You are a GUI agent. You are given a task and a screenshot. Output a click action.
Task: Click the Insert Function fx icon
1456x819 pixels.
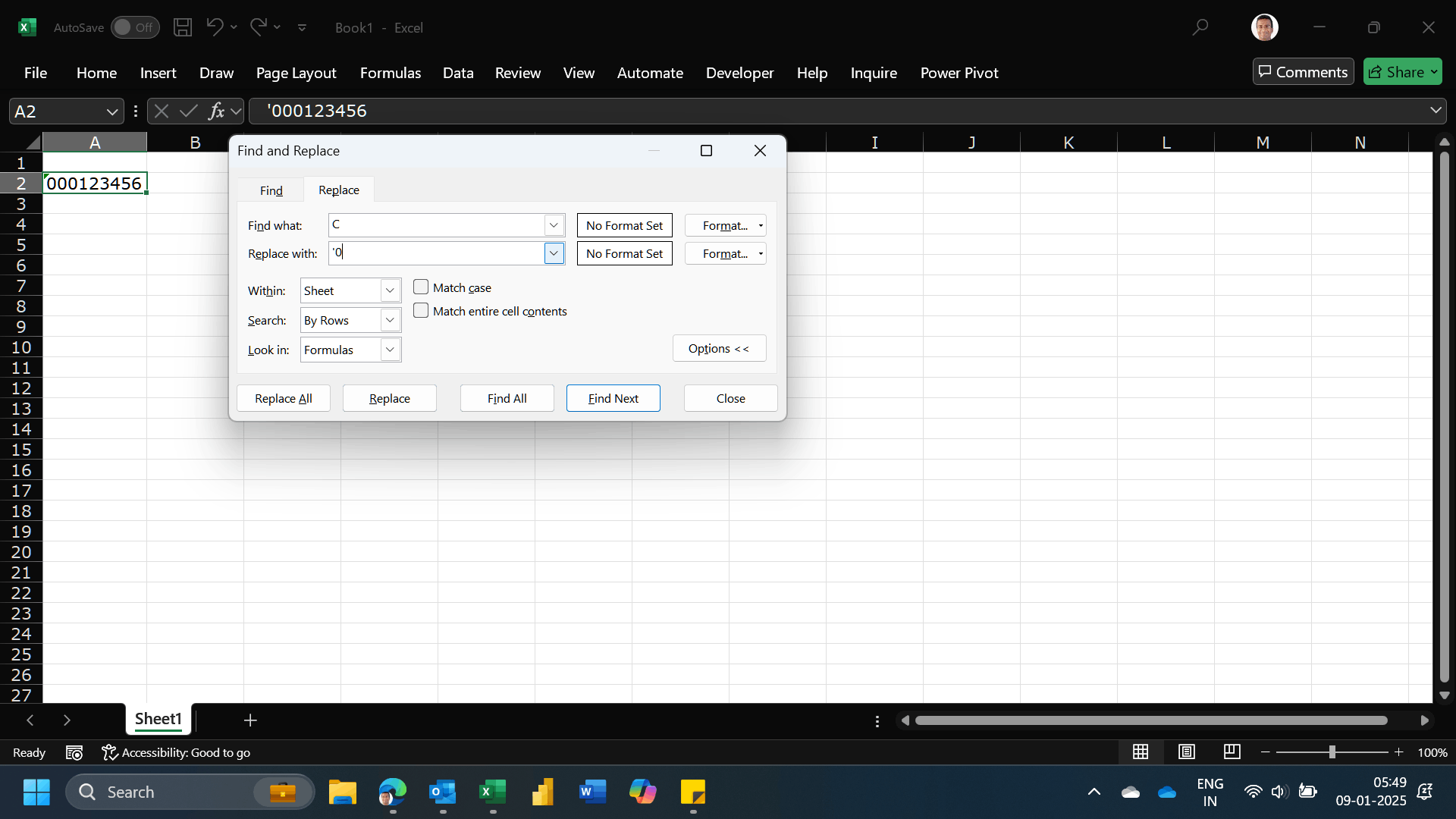pyautogui.click(x=216, y=111)
